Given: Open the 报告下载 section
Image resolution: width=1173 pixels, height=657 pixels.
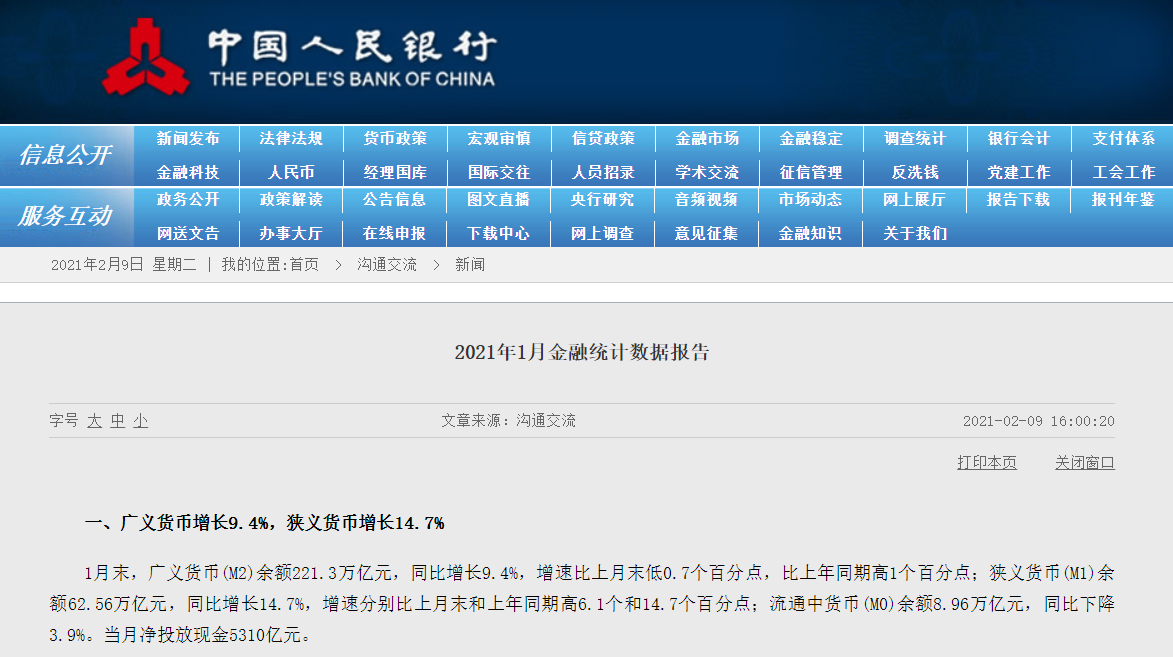Looking at the screenshot, I should click(1018, 200).
